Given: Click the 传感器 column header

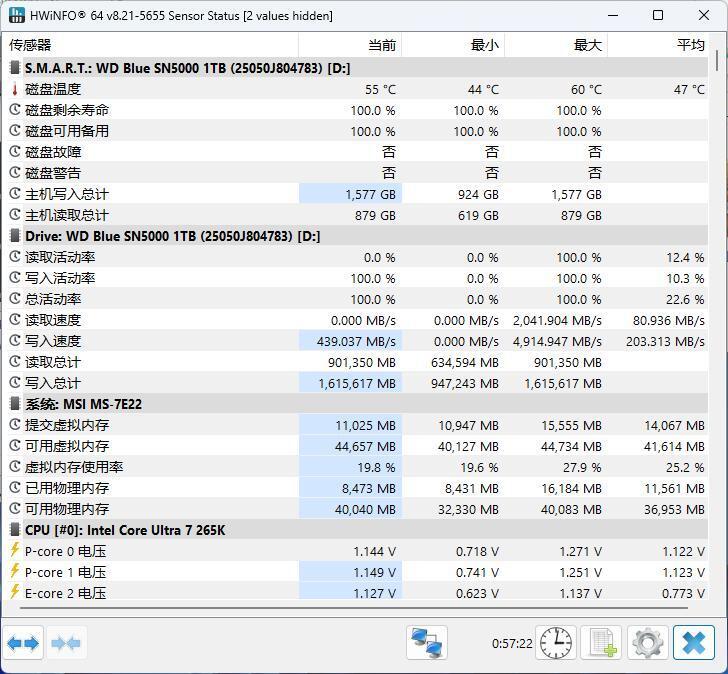Looking at the screenshot, I should 151,45.
